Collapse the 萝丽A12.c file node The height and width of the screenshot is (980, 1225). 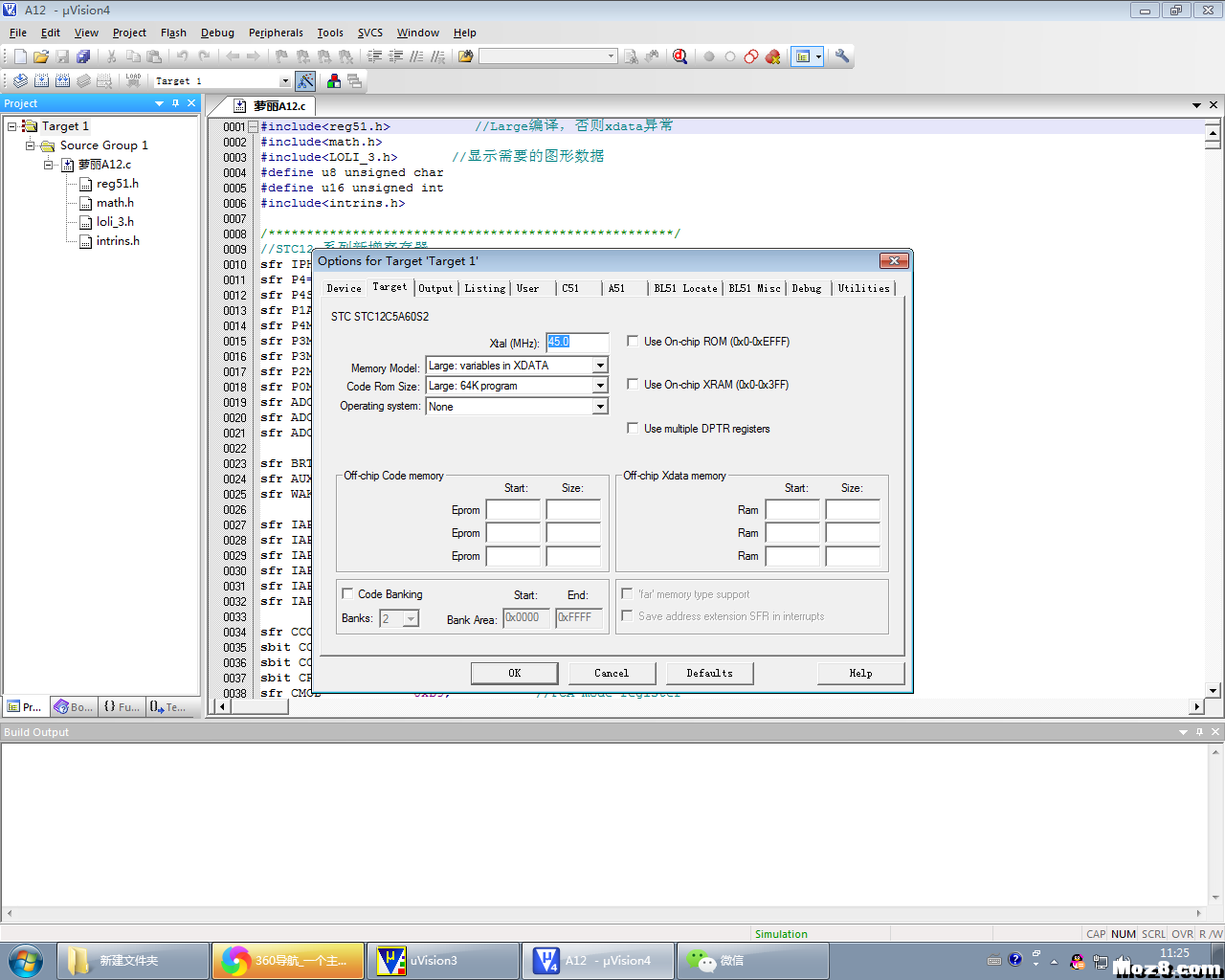pyautogui.click(x=49, y=165)
